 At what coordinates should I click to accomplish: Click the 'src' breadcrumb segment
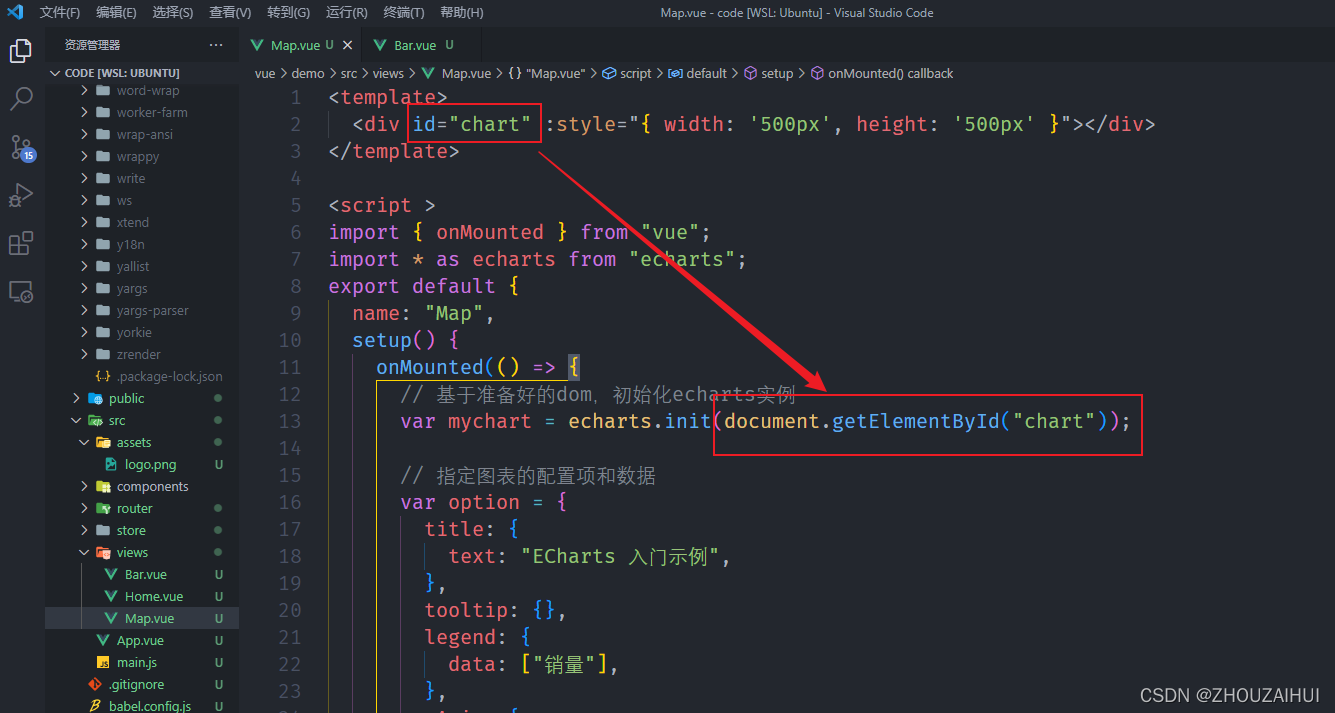pos(348,74)
